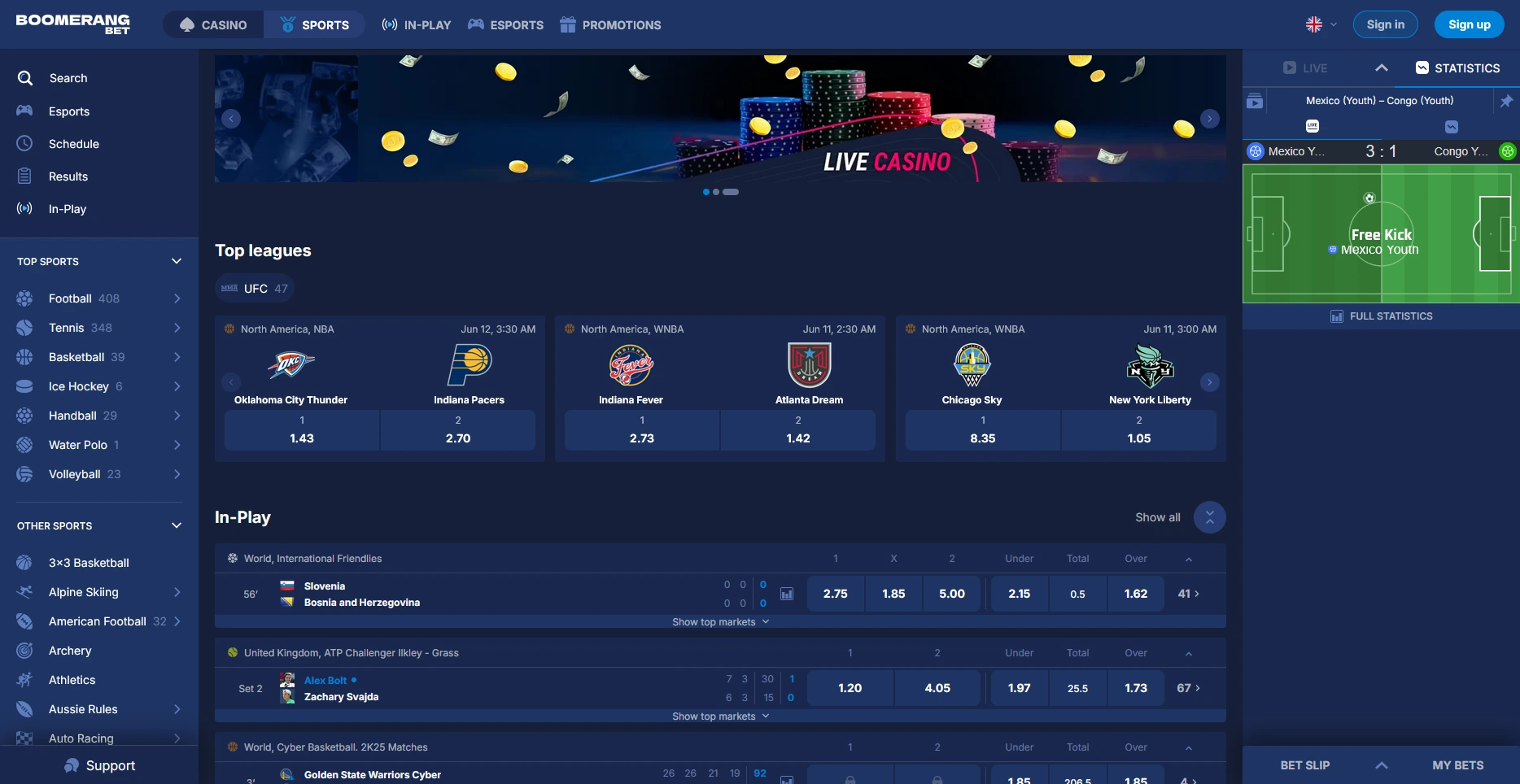Select the SPORTS tab
Viewport: 1520px width, 784px height.
point(314,24)
